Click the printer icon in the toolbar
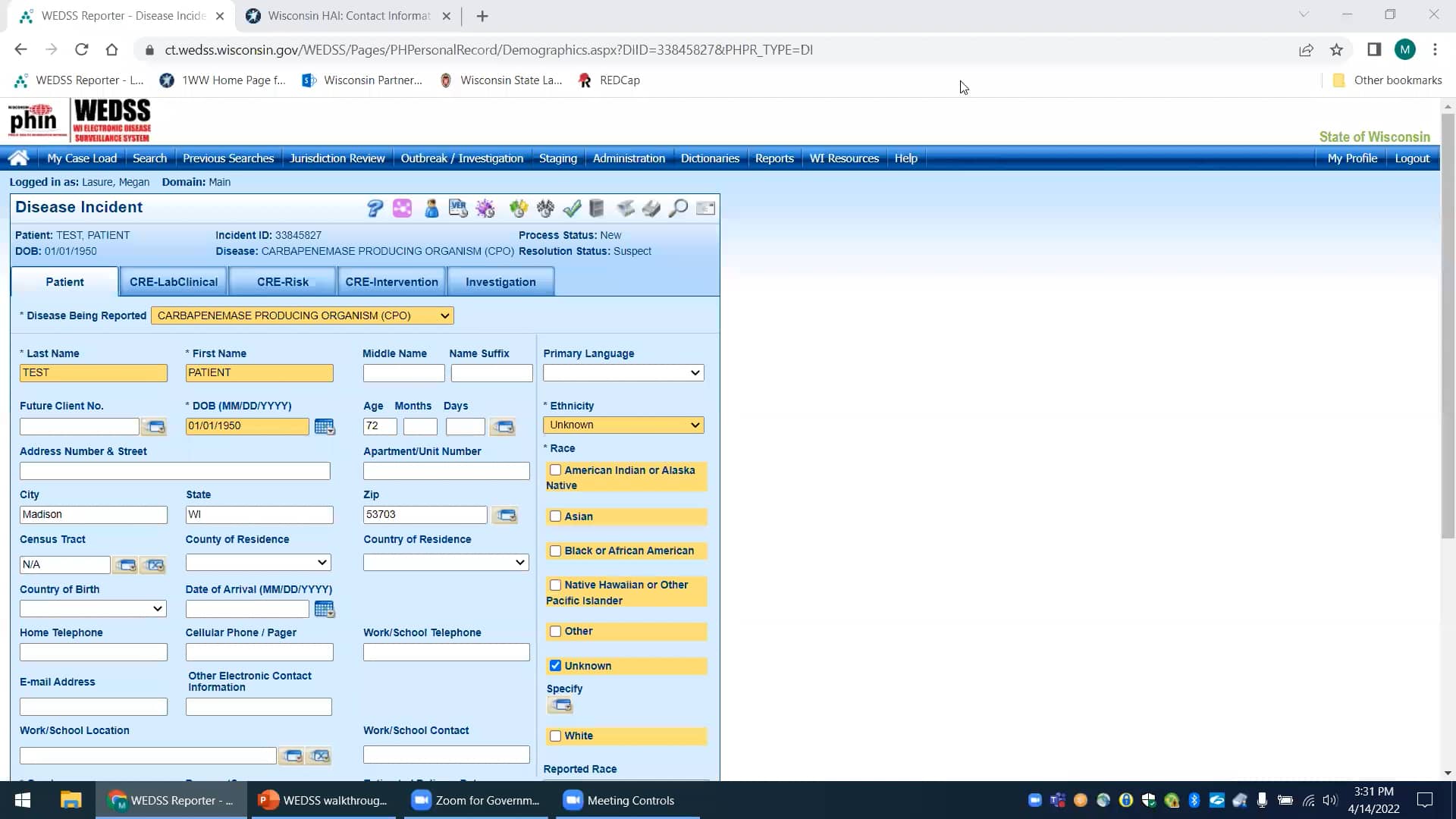 coord(652,209)
